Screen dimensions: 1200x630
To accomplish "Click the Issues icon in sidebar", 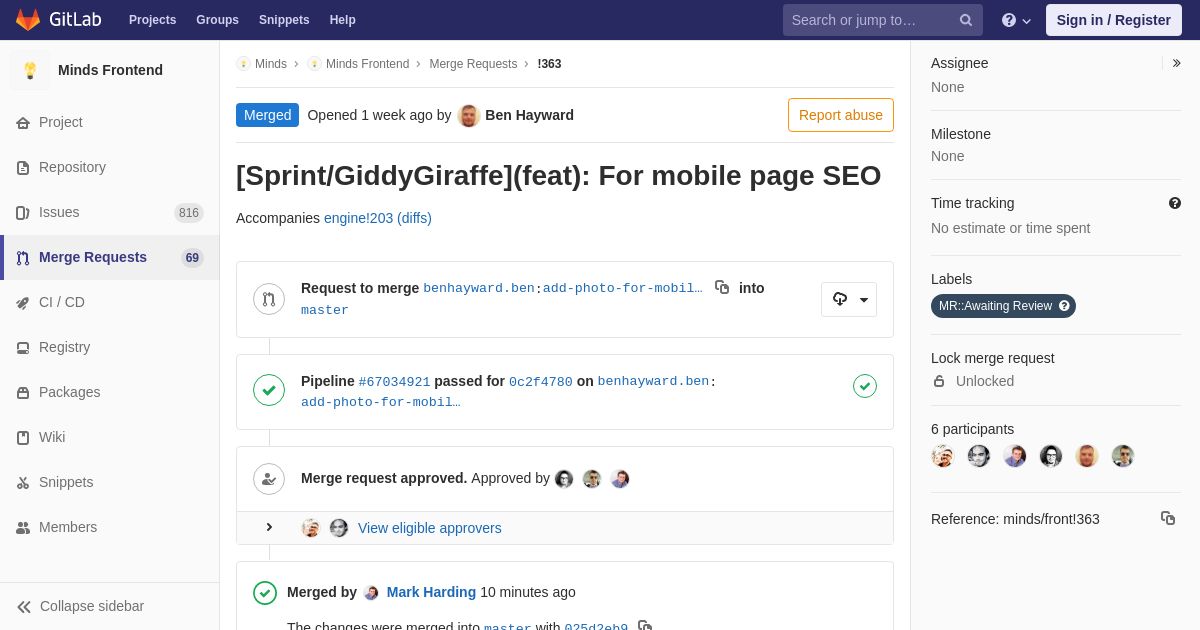I will 23,213.
